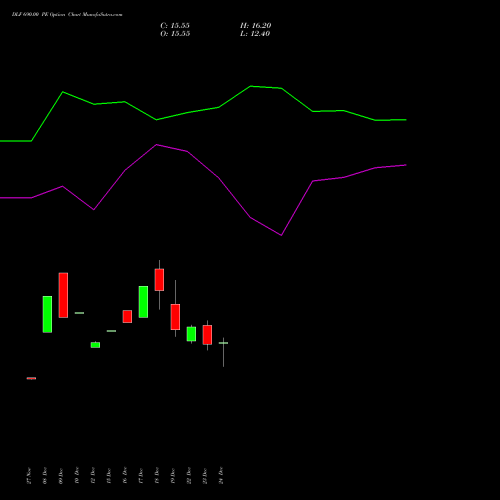
Task: Select the low value L: 12.40
Action: point(255,34)
